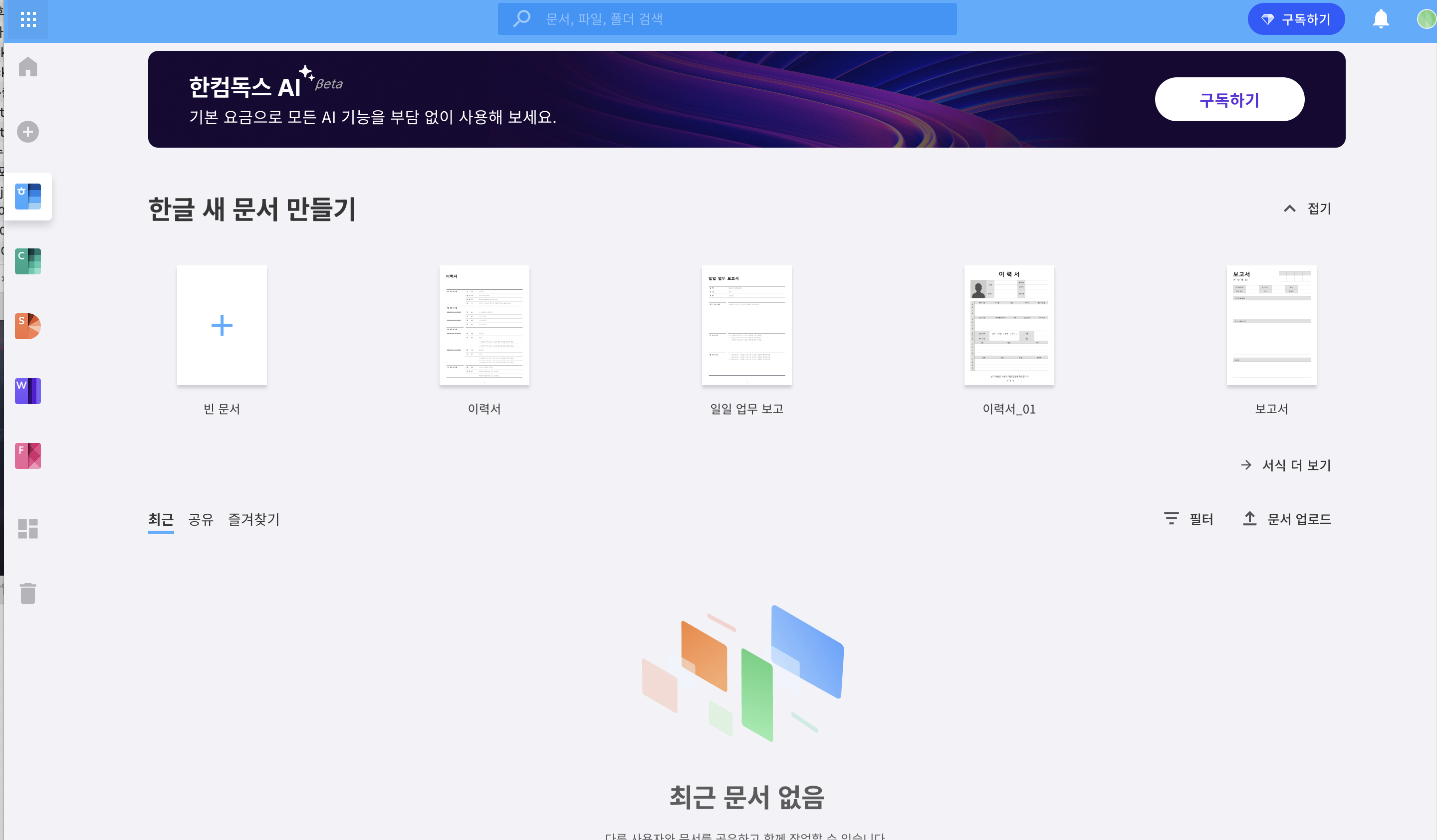Switch to the 즐겨찾기 tab
Screen dimensions: 1437x840
tap(254, 519)
